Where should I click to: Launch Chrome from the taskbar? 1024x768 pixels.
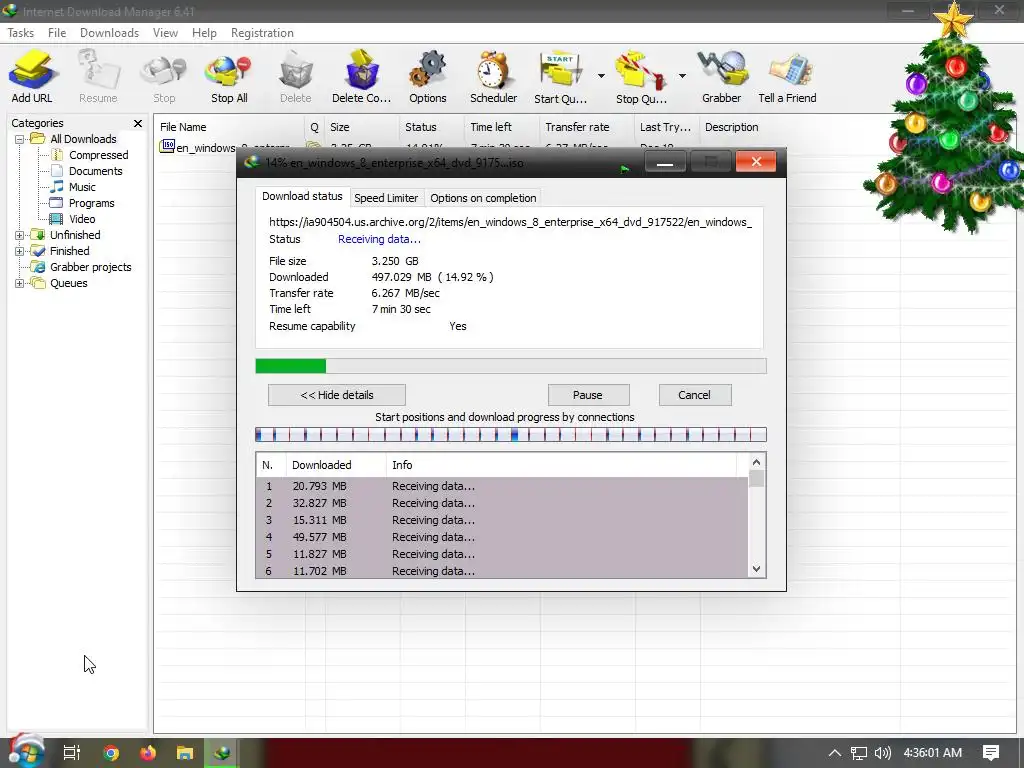pos(111,753)
